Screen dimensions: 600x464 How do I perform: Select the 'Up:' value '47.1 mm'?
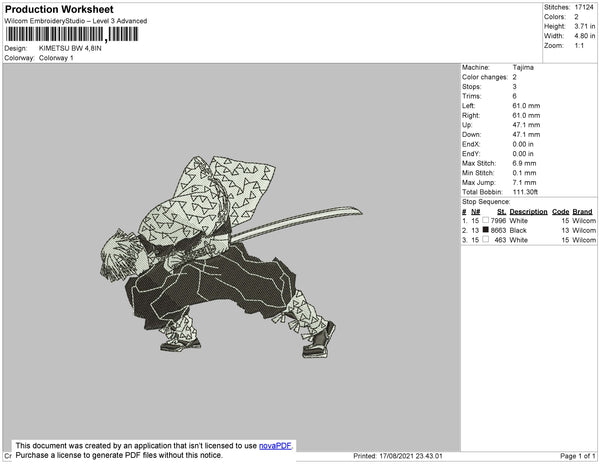tap(526, 125)
